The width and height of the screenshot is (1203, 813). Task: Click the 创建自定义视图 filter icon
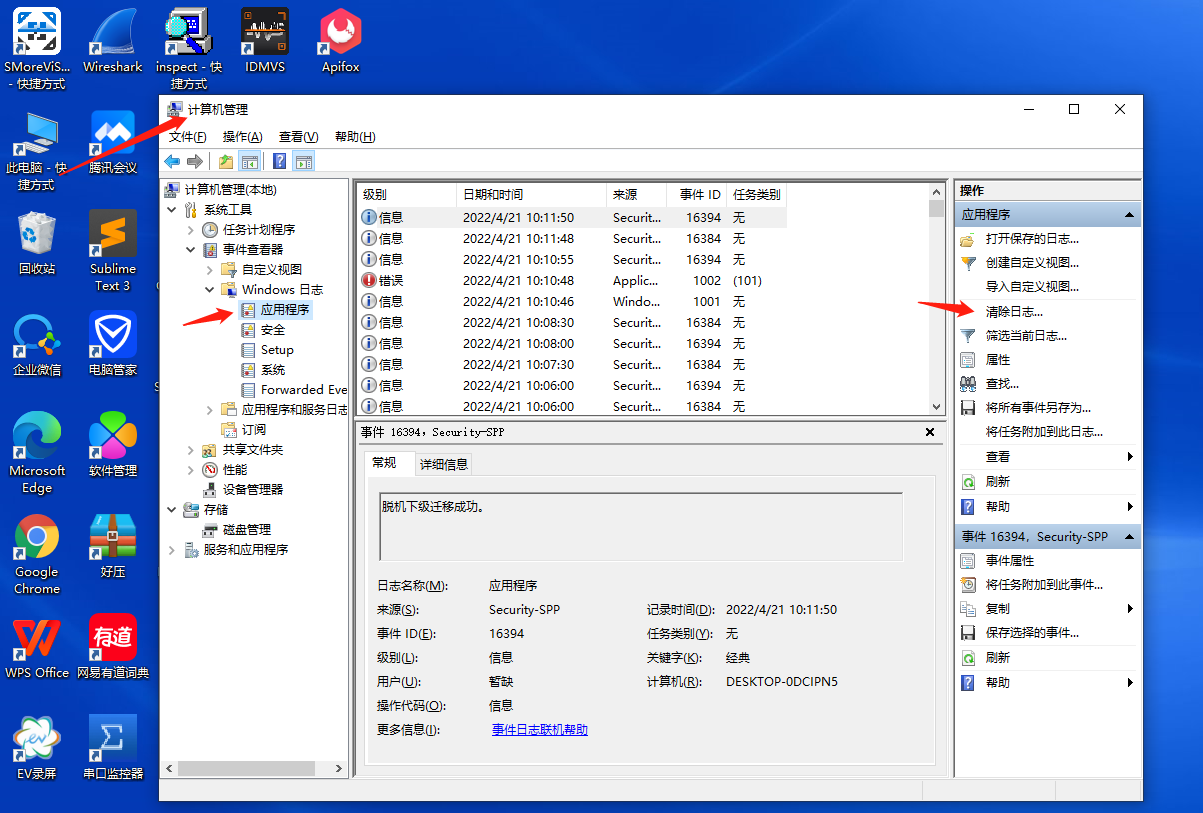coord(969,264)
